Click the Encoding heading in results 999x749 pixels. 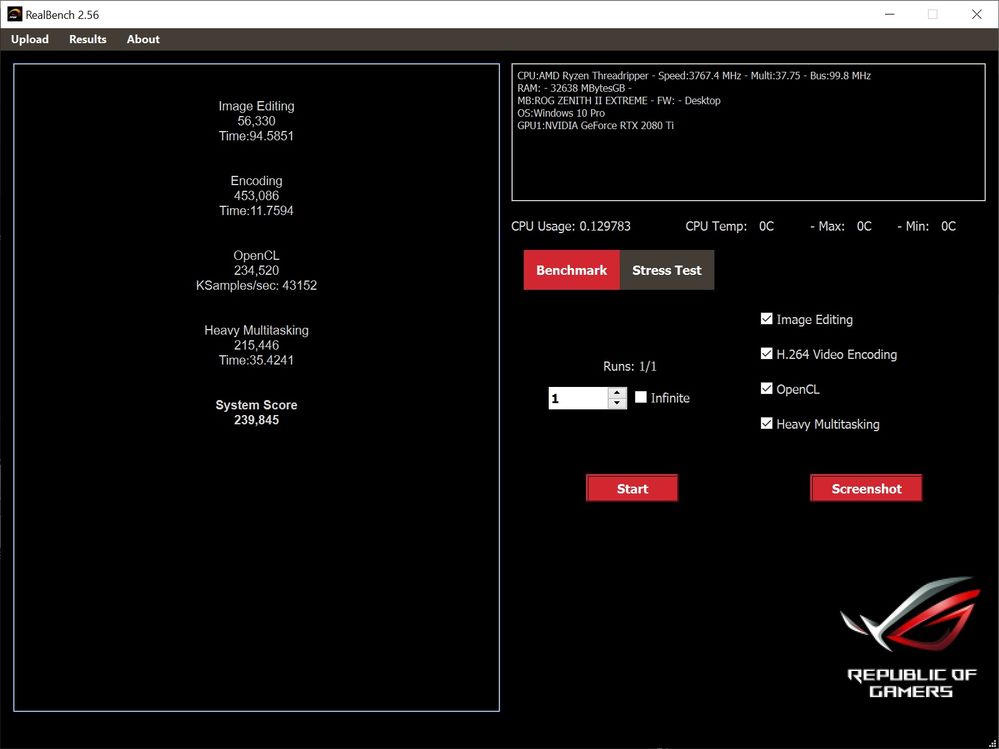pyautogui.click(x=256, y=181)
